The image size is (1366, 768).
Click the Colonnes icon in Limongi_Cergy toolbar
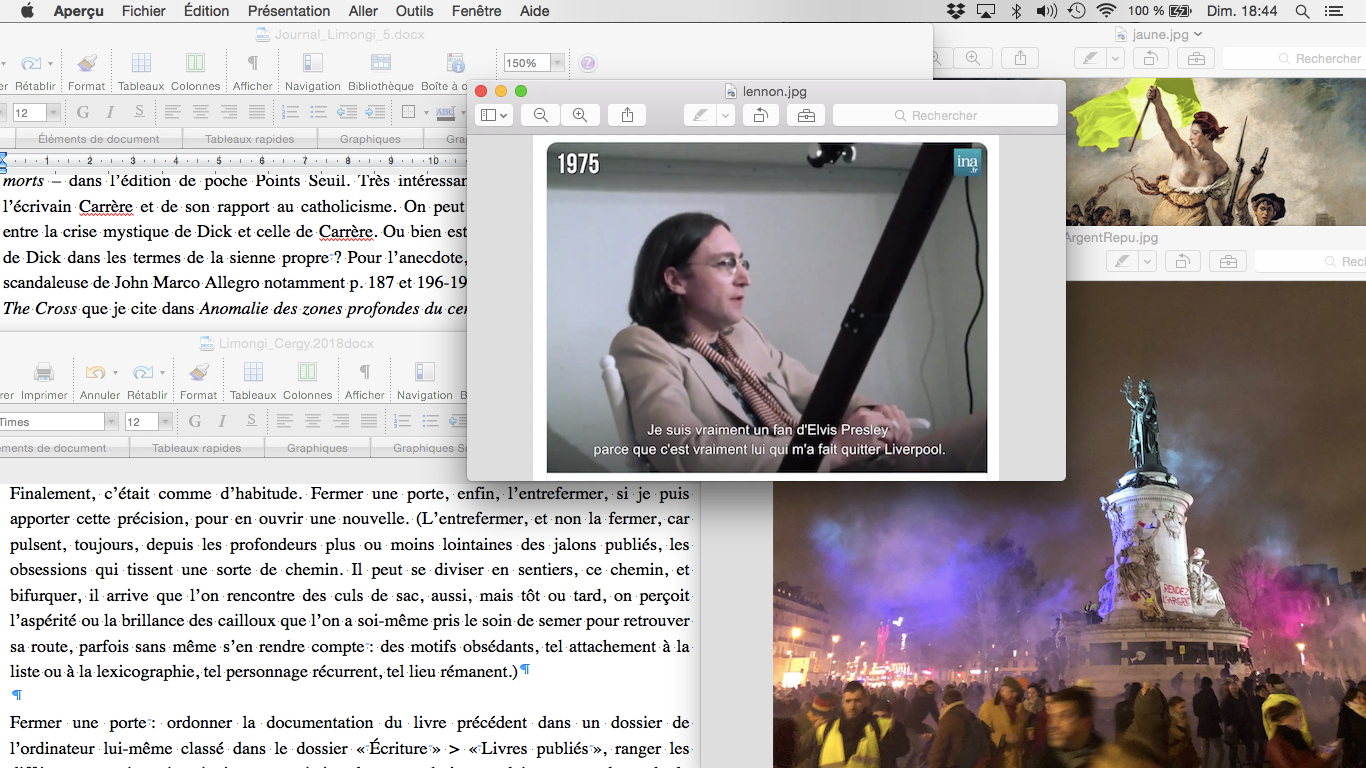(308, 372)
